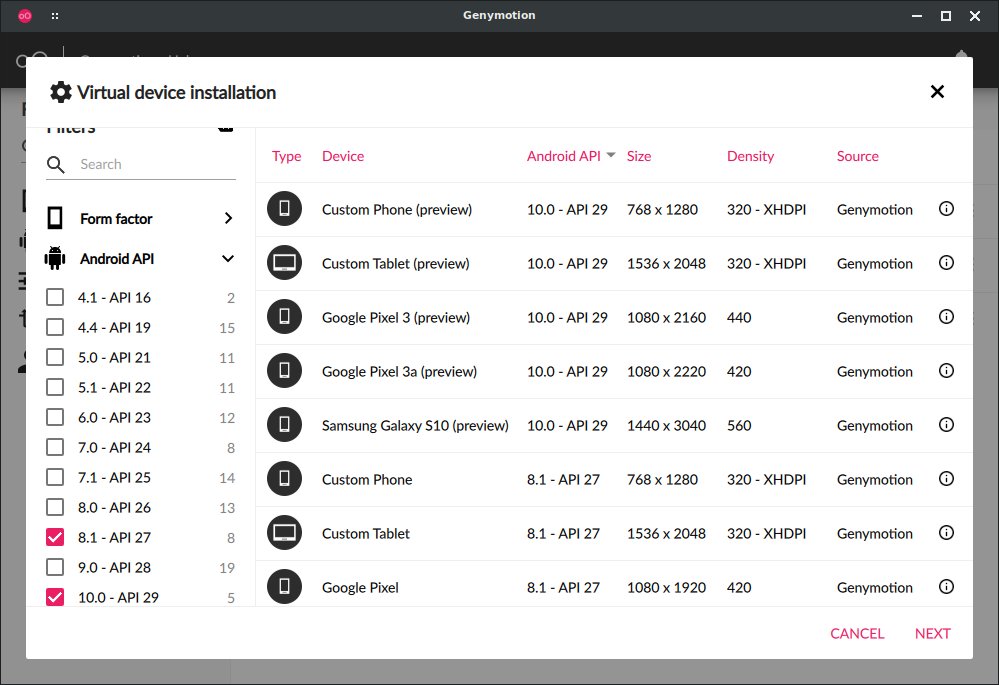Screen dimensions: 999x685
Task: Sort list by Density column
Action: tap(750, 156)
